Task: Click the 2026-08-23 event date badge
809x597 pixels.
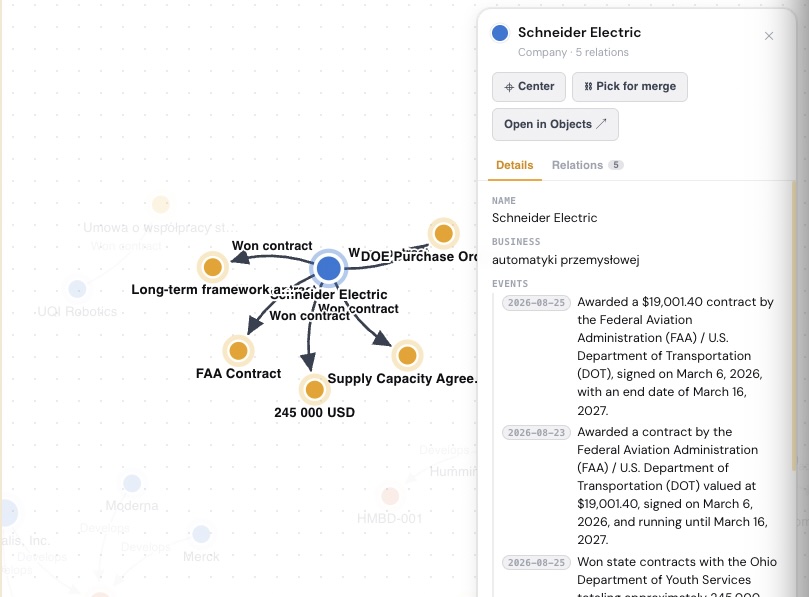Action: pos(536,432)
